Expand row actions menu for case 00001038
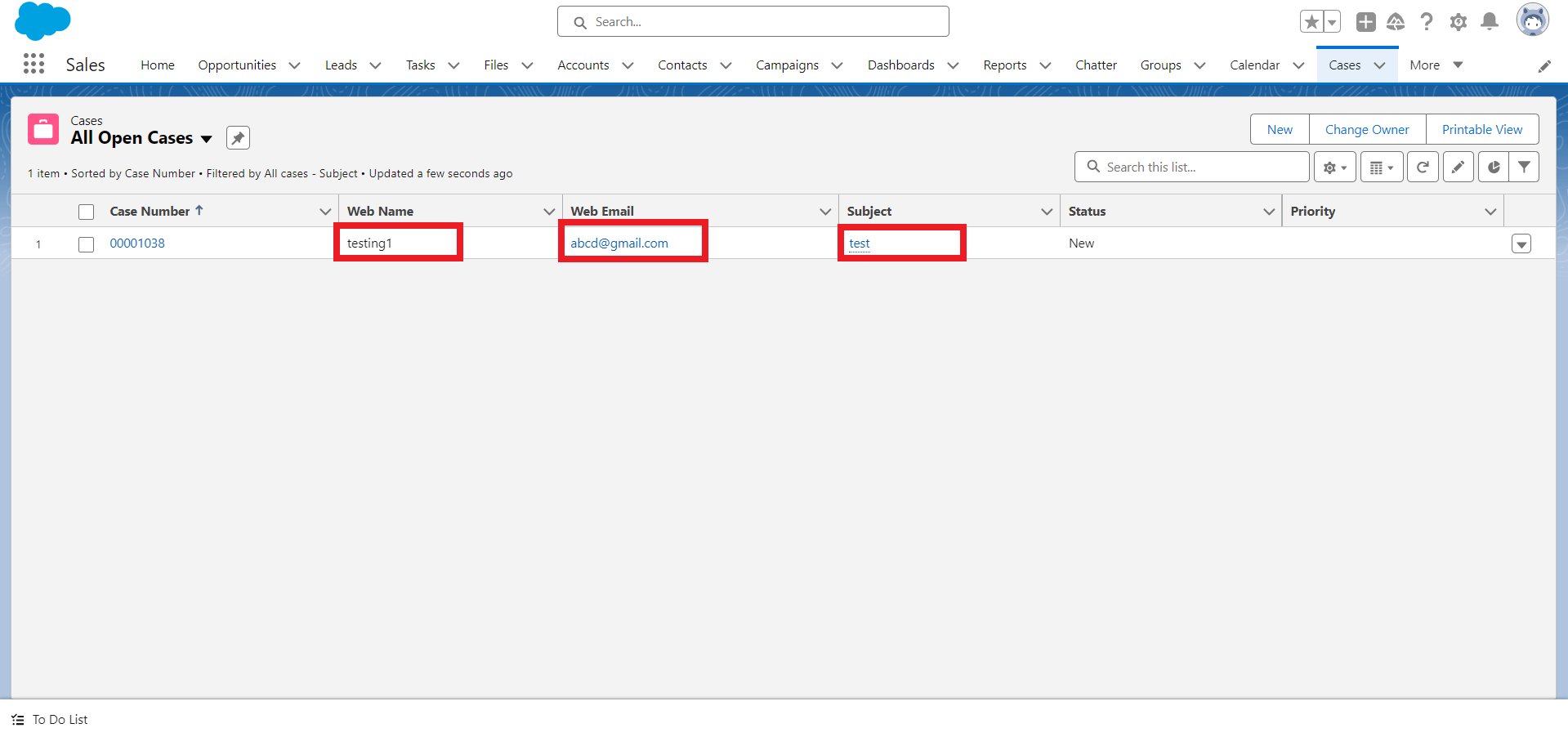This screenshot has width=1568, height=737. (1521, 244)
